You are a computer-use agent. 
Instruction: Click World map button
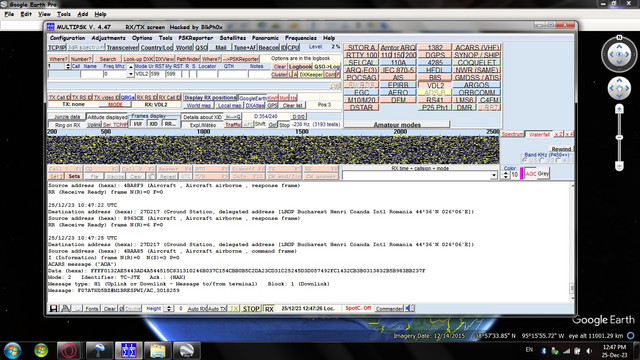pos(199,105)
